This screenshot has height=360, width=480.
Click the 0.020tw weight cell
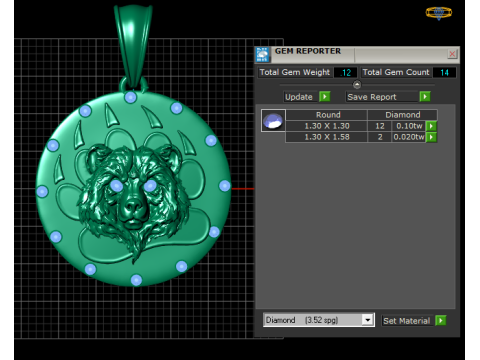click(409, 137)
